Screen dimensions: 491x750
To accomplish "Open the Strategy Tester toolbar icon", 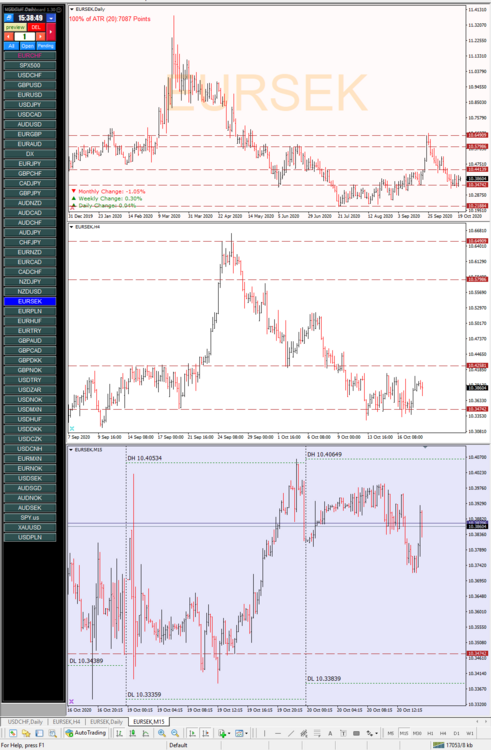I will click(52, 733).
